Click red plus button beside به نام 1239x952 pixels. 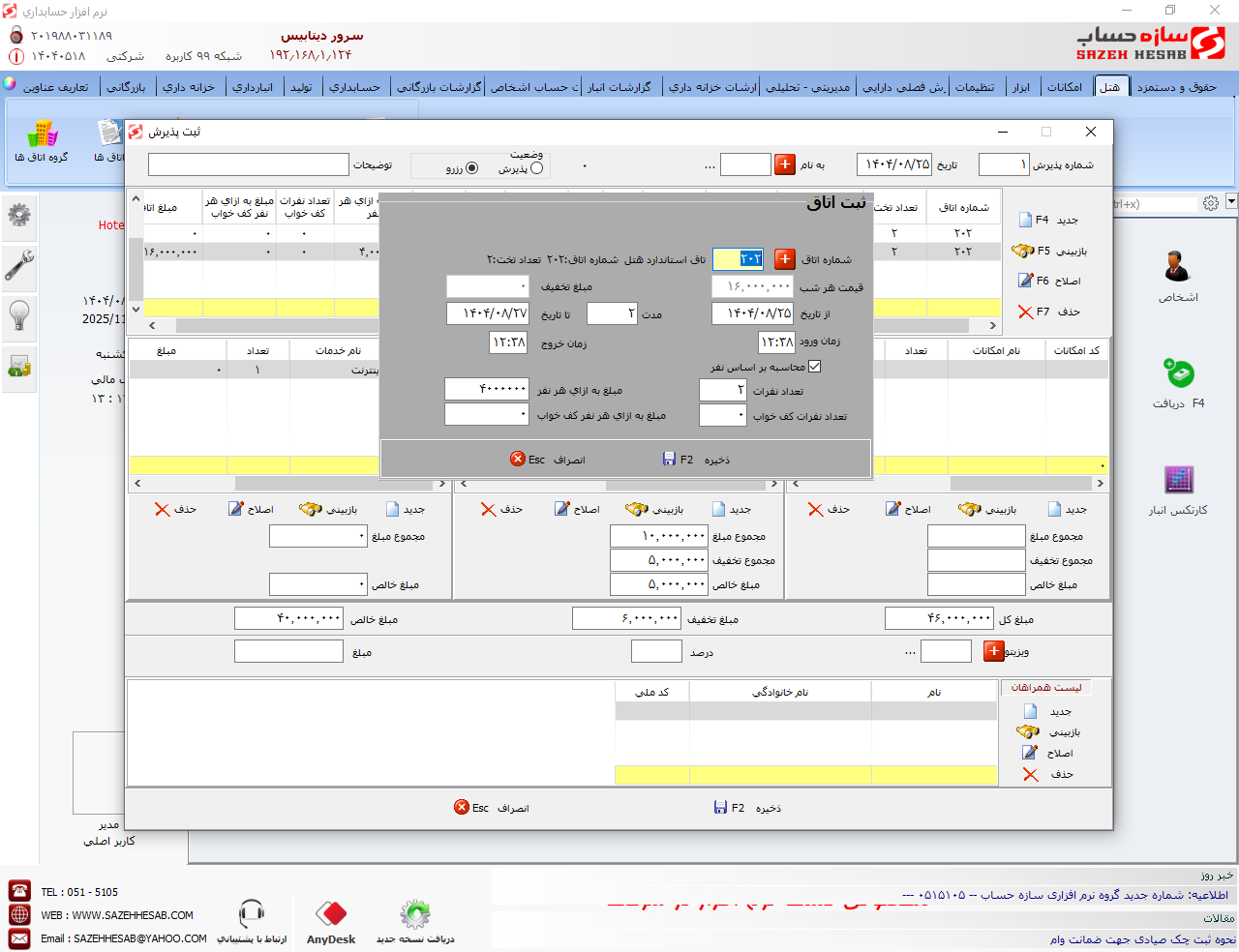tap(785, 164)
